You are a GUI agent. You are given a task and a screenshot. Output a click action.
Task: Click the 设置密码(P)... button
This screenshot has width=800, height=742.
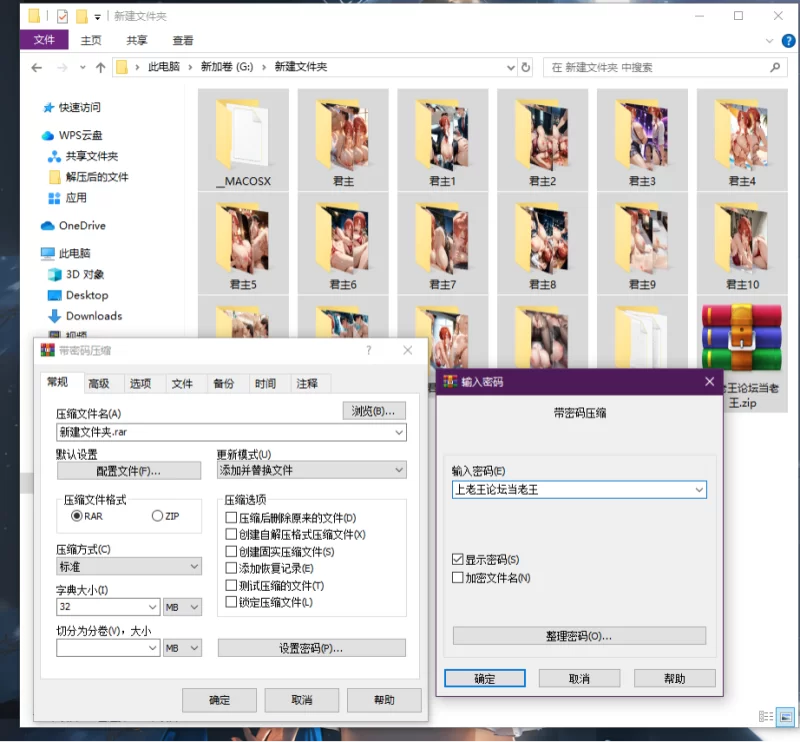pos(311,648)
